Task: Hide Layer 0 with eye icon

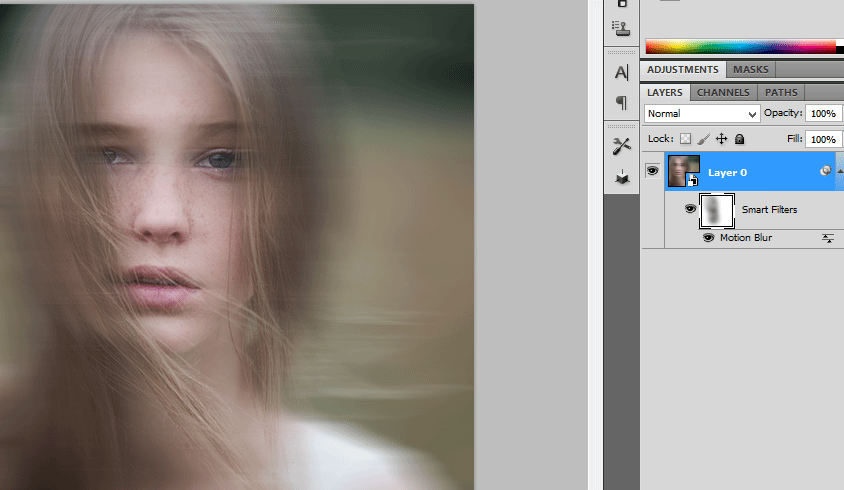Action: point(652,171)
